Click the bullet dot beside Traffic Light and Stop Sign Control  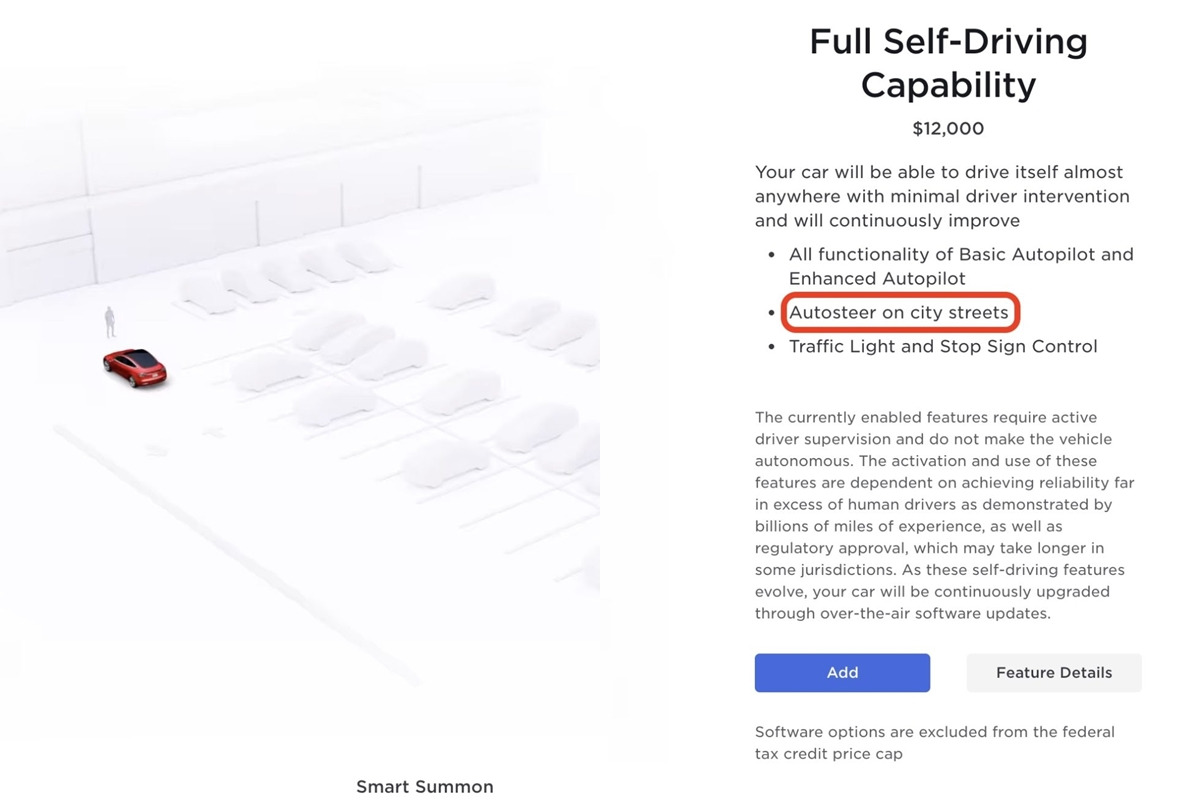coord(771,347)
